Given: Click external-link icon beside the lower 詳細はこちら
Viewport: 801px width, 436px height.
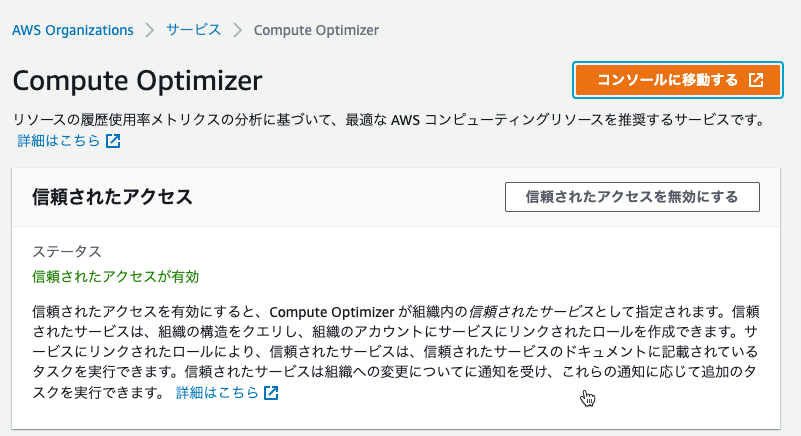Looking at the screenshot, I should (x=271, y=393).
